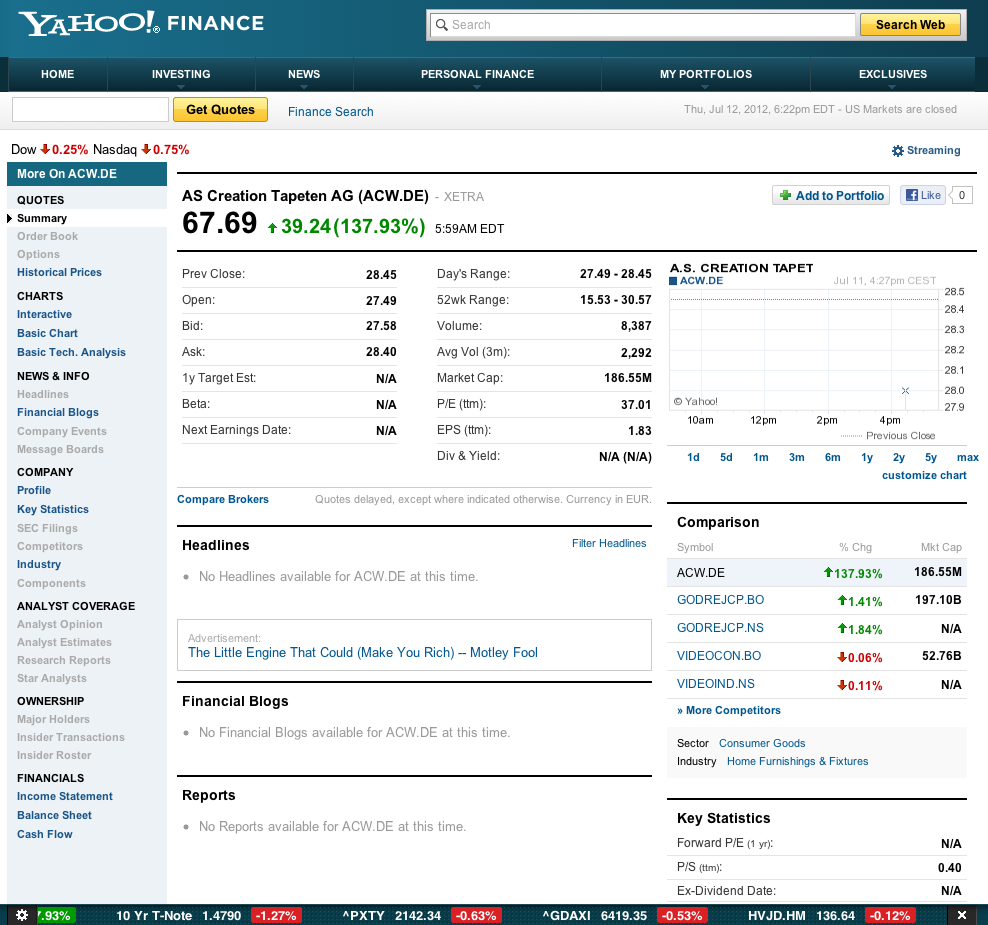Open the More Competitors link
The height and width of the screenshot is (925, 988).
click(728, 710)
